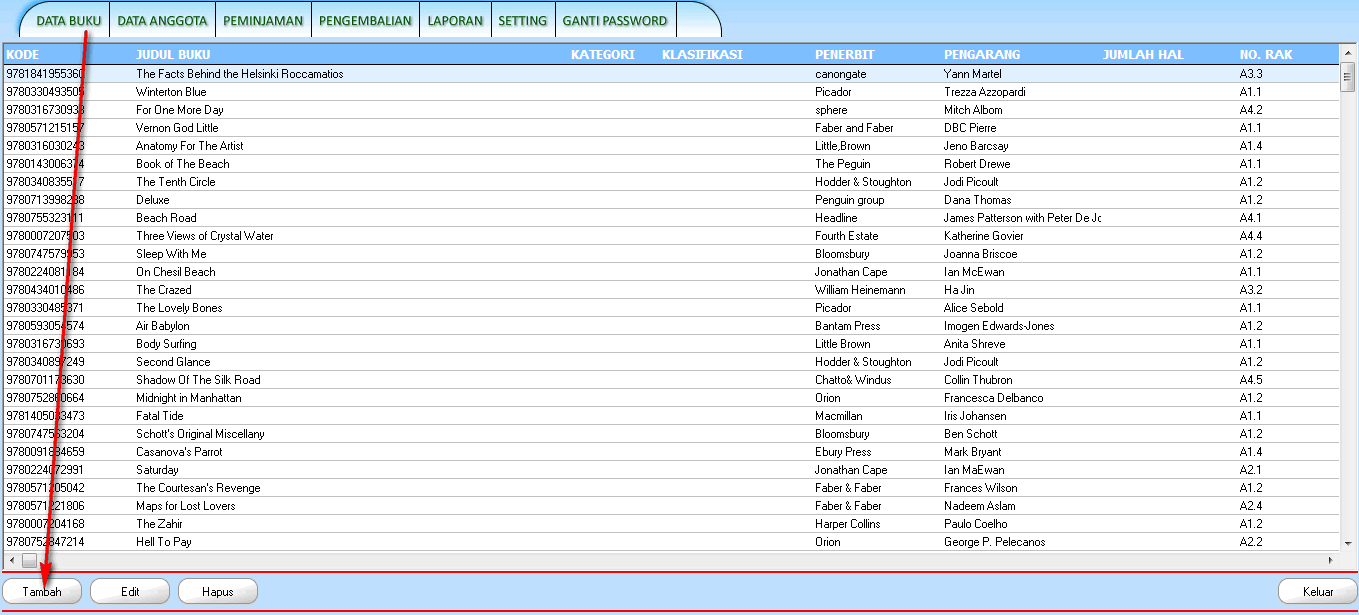
Task: Click the horizontal scrollbar thumb
Action: point(29,560)
